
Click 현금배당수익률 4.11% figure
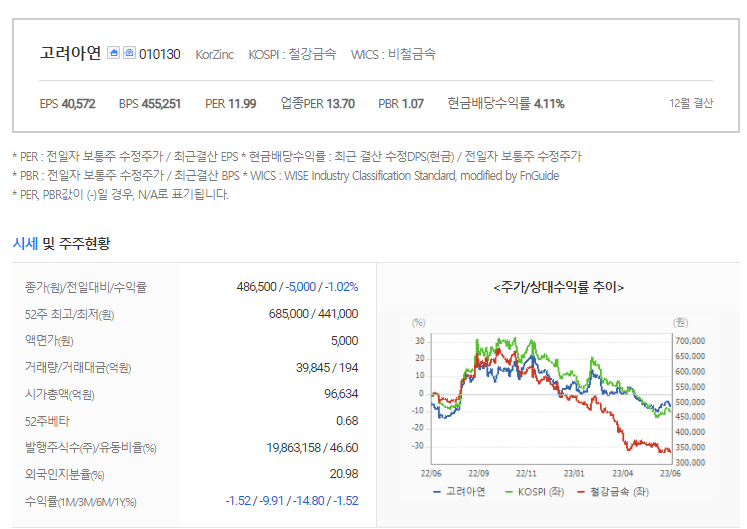tap(549, 103)
